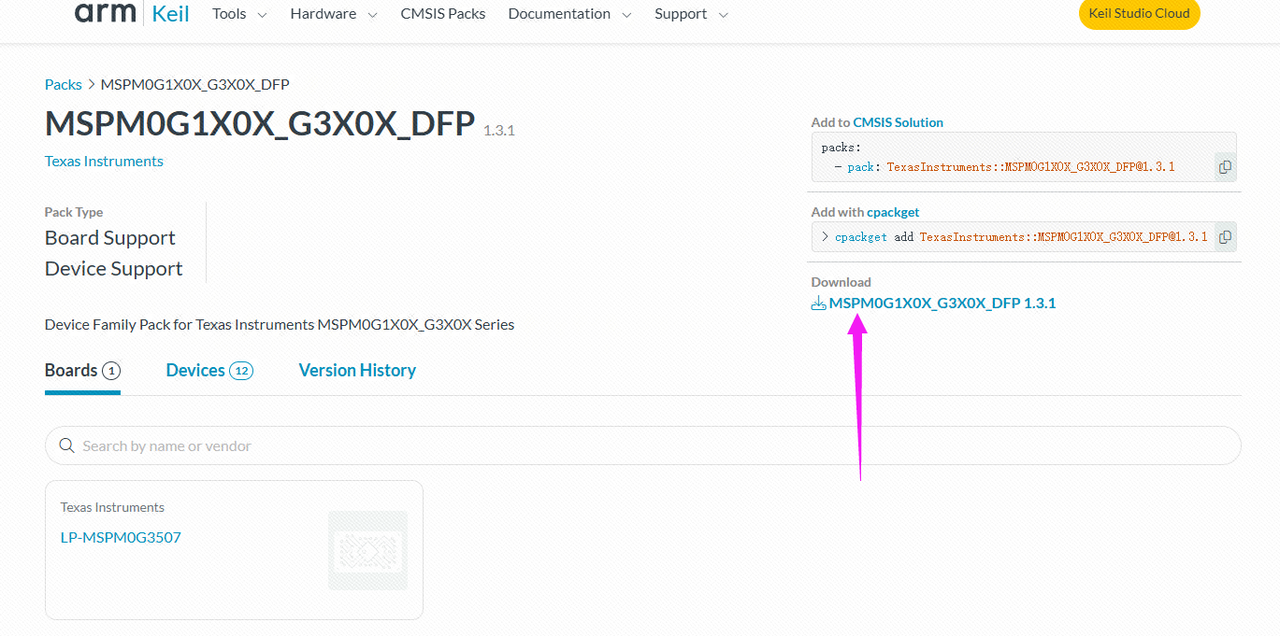Open the Texas Instruments vendor link
The width and height of the screenshot is (1280, 636).
pos(104,161)
